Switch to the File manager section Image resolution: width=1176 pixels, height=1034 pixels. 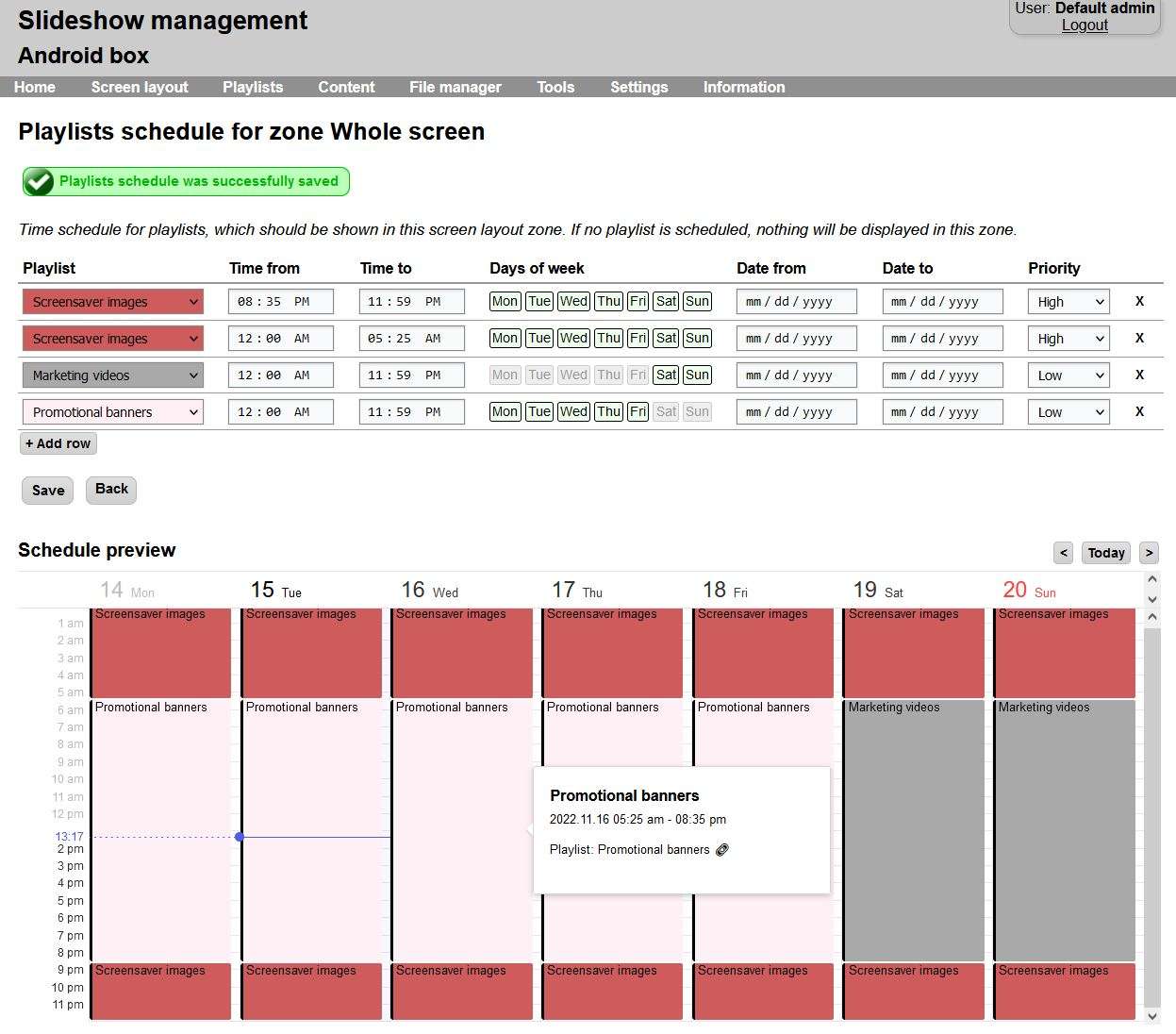[455, 87]
